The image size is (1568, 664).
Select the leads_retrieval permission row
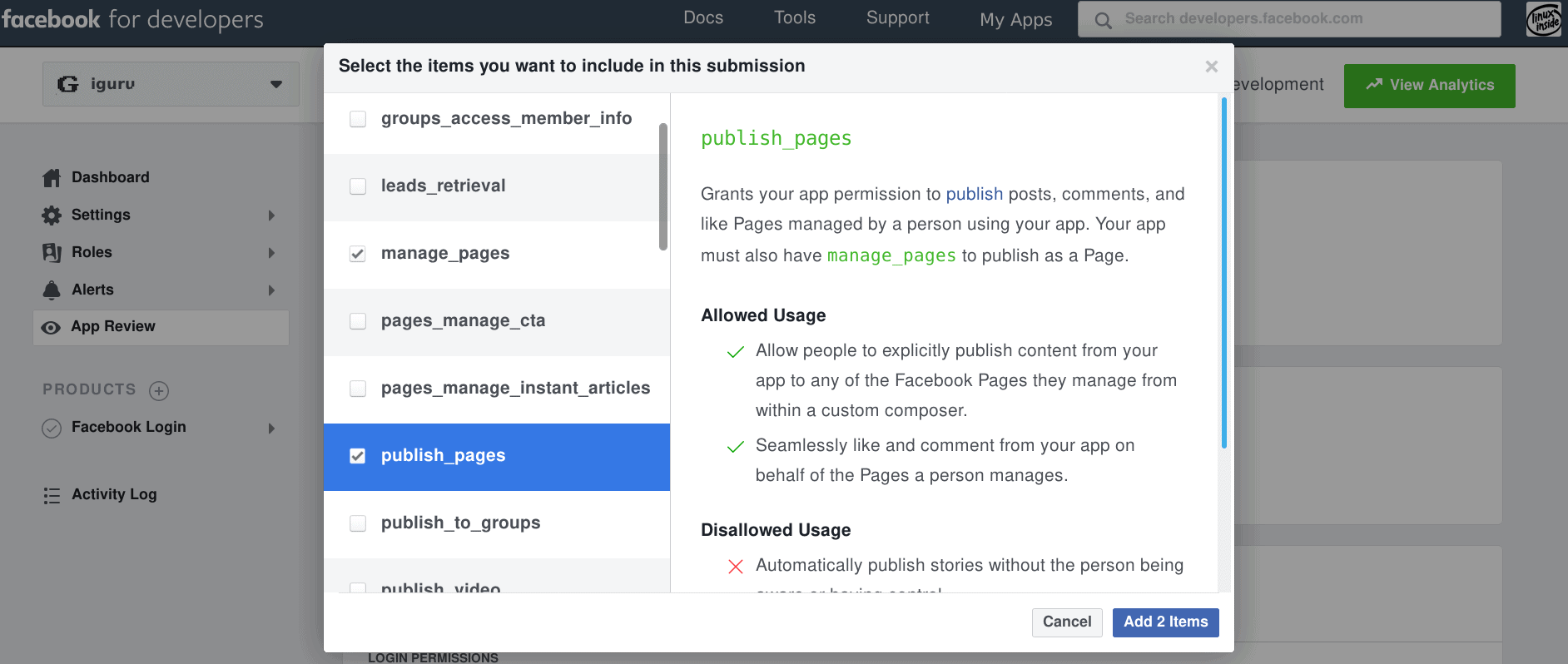497,187
